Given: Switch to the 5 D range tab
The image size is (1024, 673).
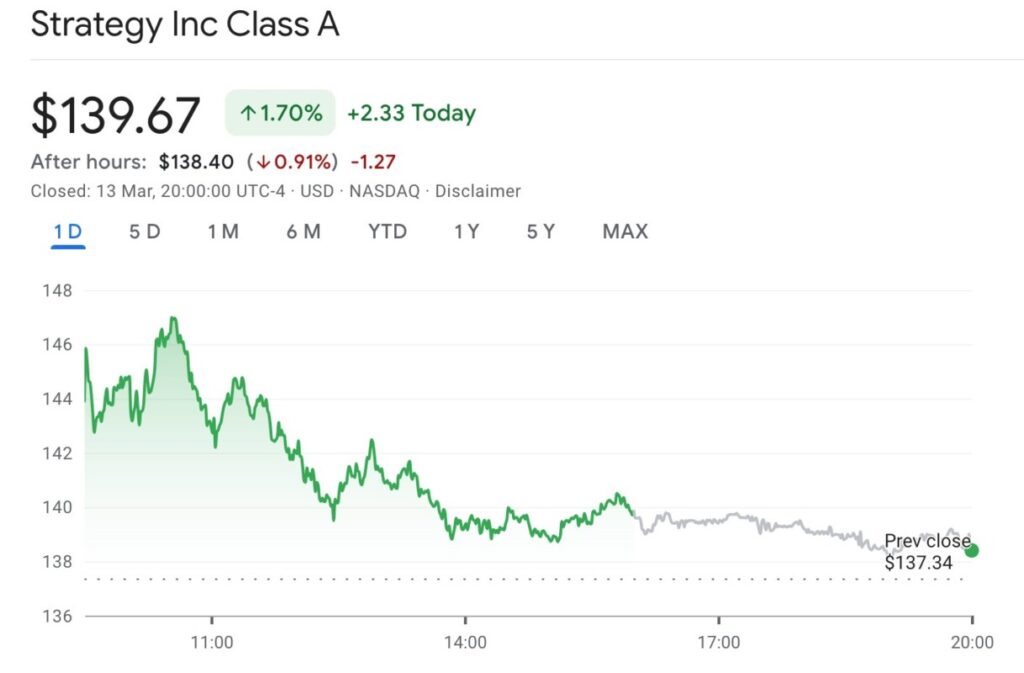Looking at the screenshot, I should pyautogui.click(x=144, y=232).
